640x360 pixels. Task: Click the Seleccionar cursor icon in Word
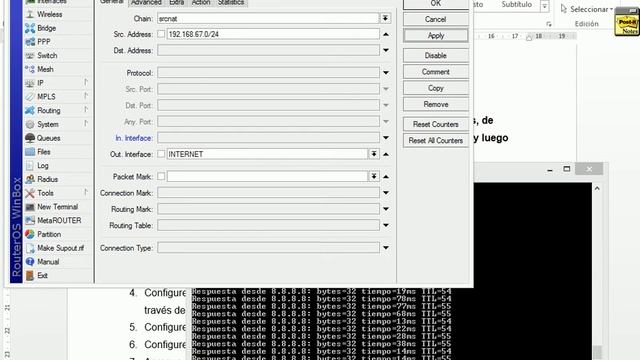(x=564, y=9)
